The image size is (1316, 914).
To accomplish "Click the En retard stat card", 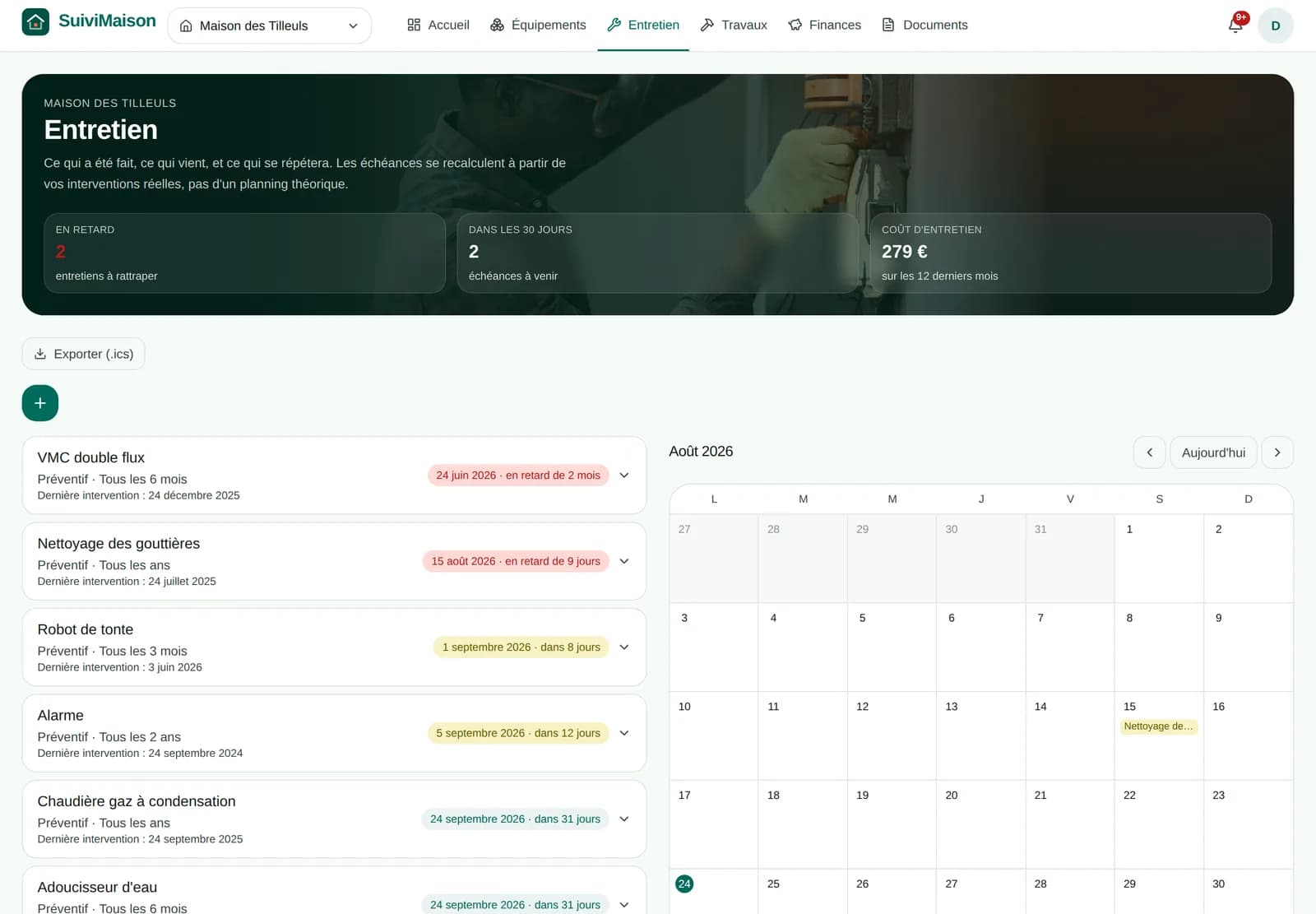I will 244,253.
